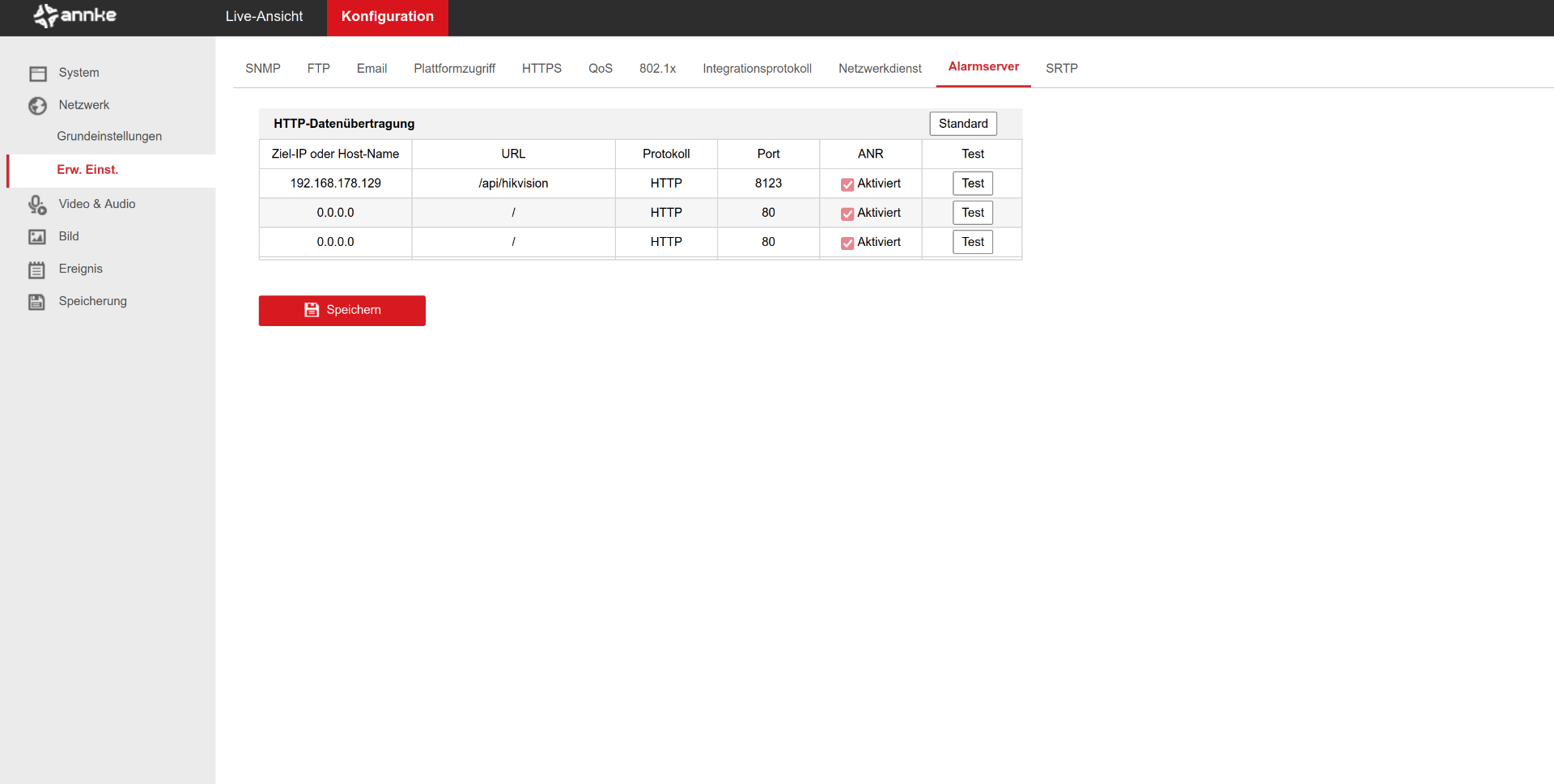
Task: Click Standard button to reset settings
Action: pyautogui.click(x=962, y=124)
